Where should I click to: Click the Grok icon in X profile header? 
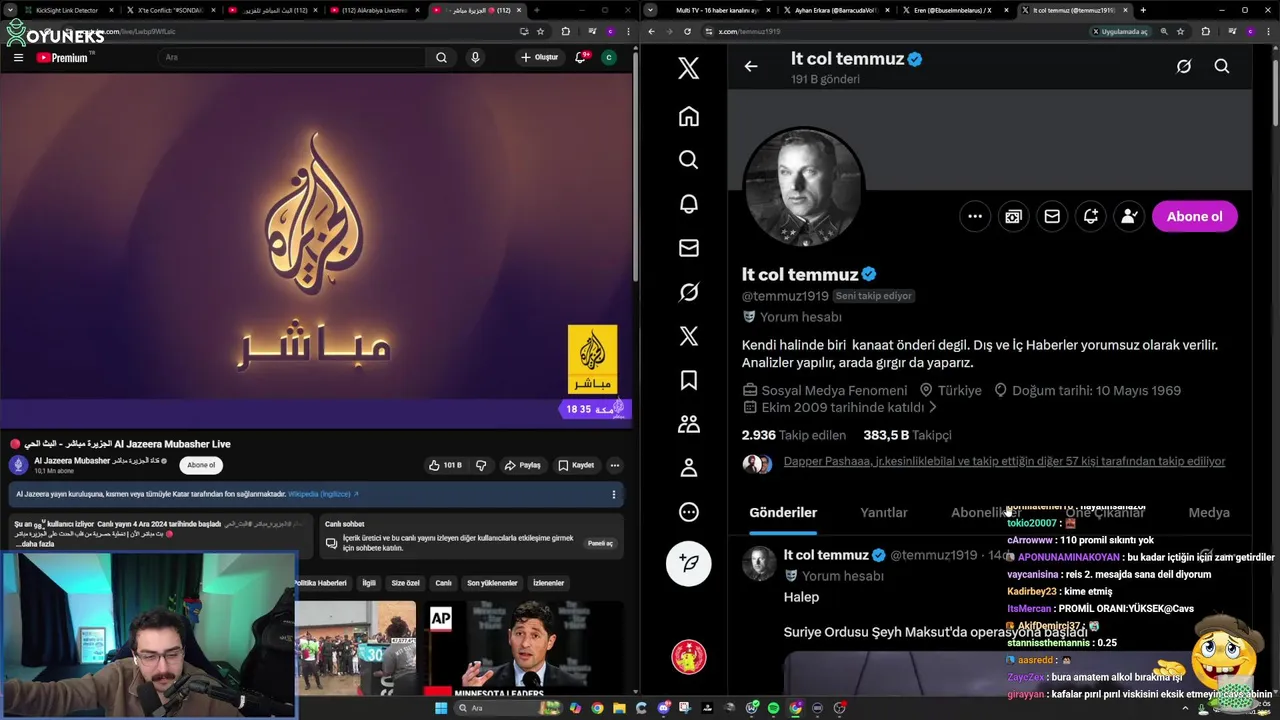1183,66
